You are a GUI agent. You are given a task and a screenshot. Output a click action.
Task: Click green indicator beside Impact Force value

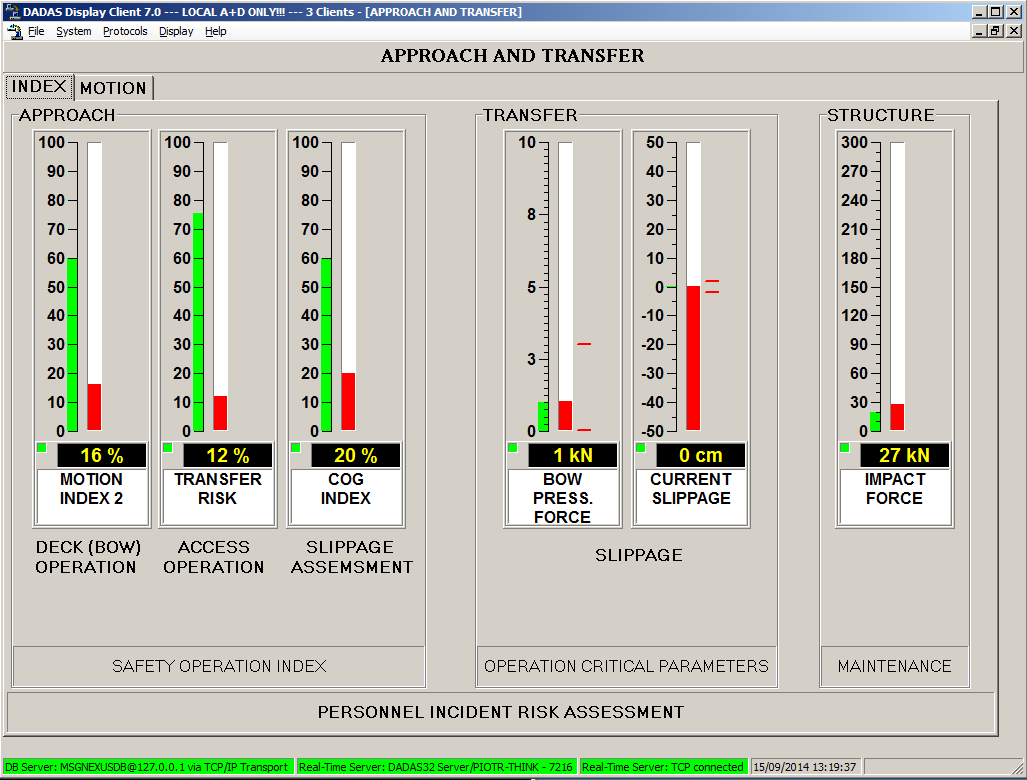(x=844, y=447)
